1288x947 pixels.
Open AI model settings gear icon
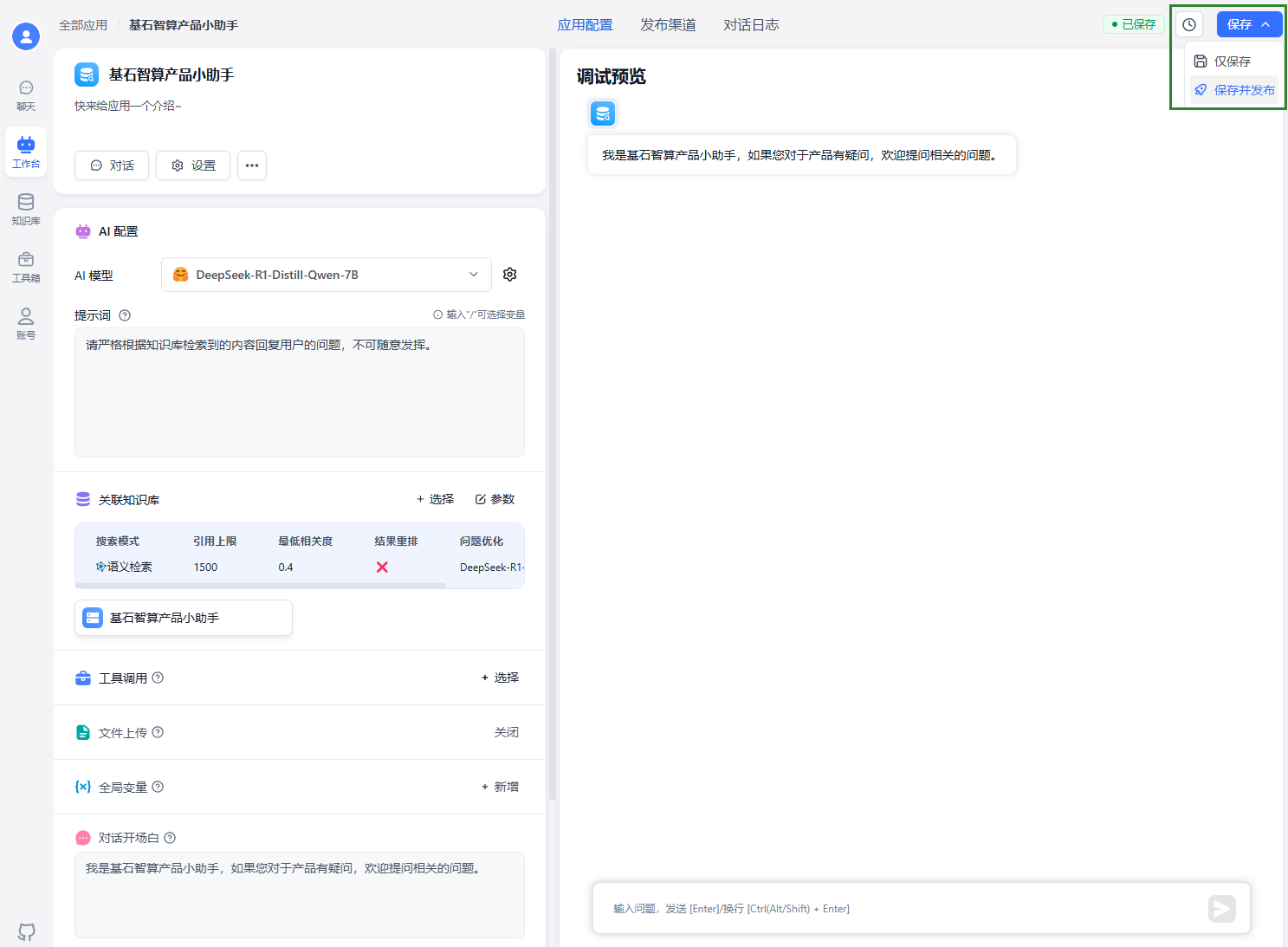click(x=510, y=275)
